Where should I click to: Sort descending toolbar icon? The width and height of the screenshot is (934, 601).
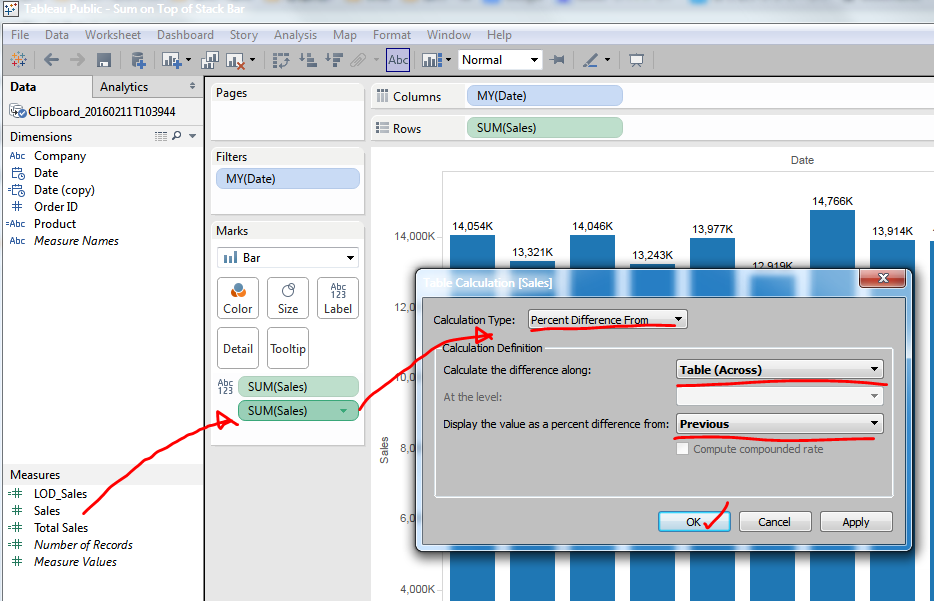[334, 60]
